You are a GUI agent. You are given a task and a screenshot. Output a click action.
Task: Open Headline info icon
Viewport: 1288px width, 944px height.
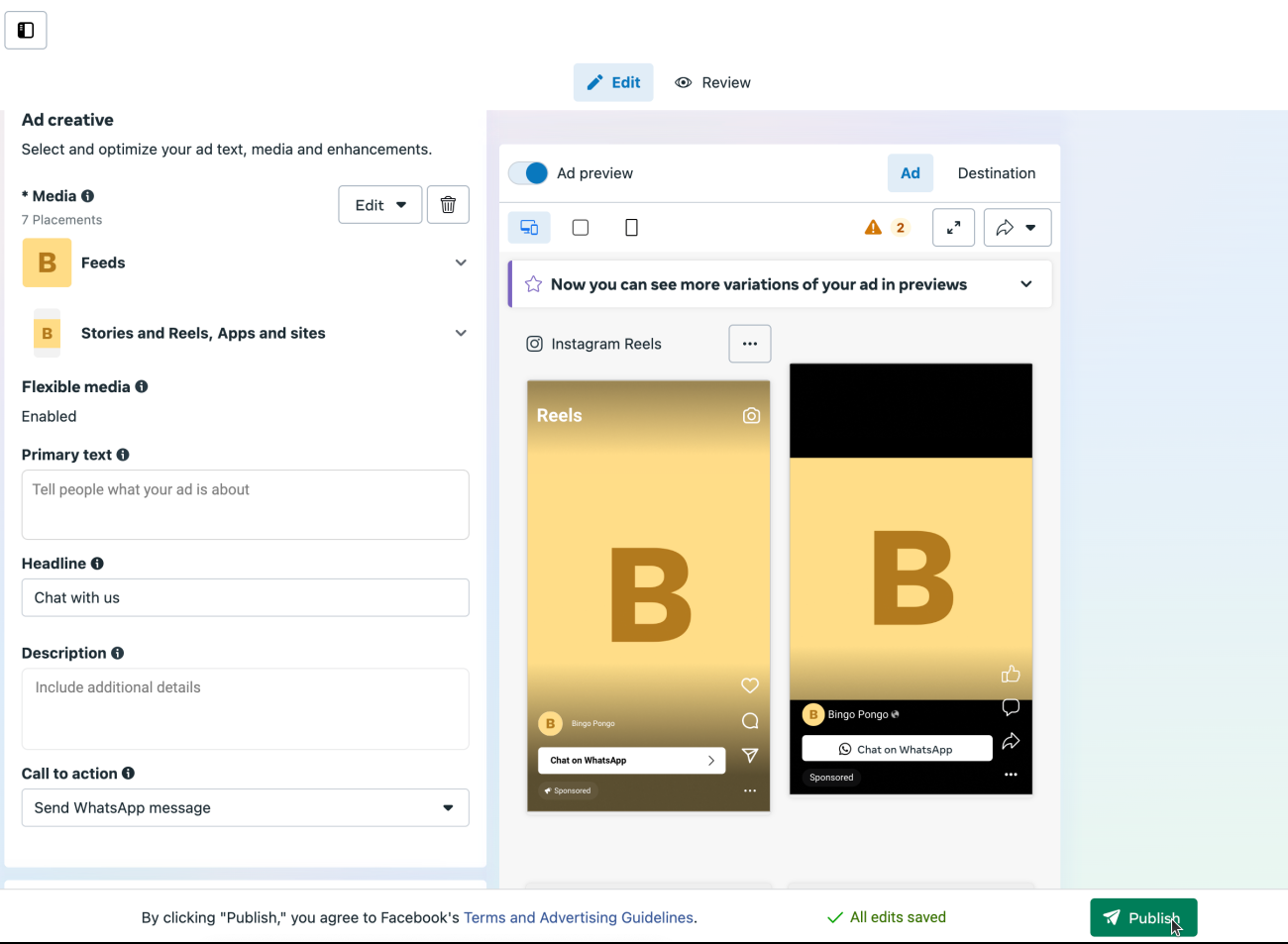pos(97,564)
